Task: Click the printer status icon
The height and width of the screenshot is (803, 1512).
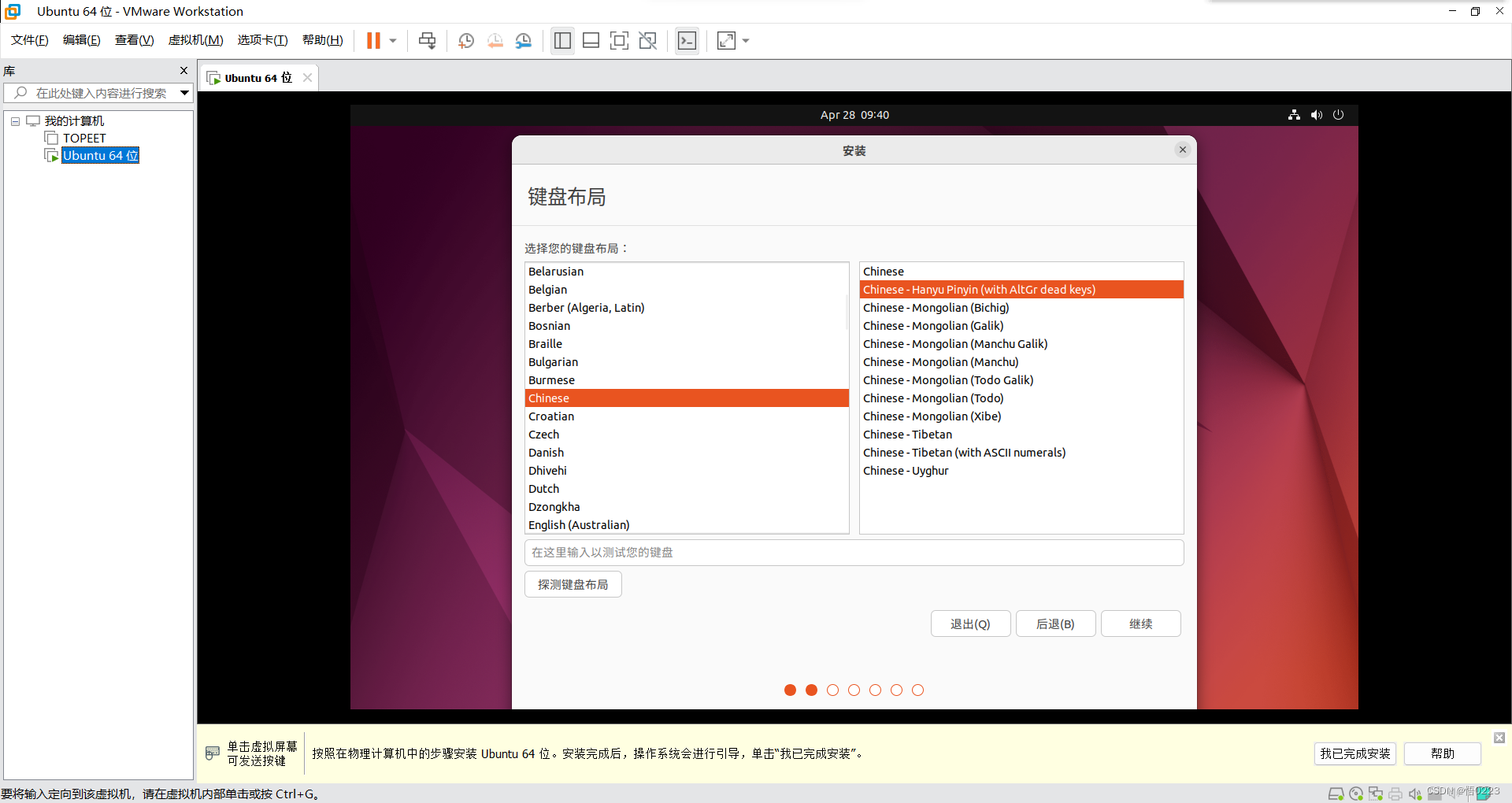Action: click(x=1395, y=794)
